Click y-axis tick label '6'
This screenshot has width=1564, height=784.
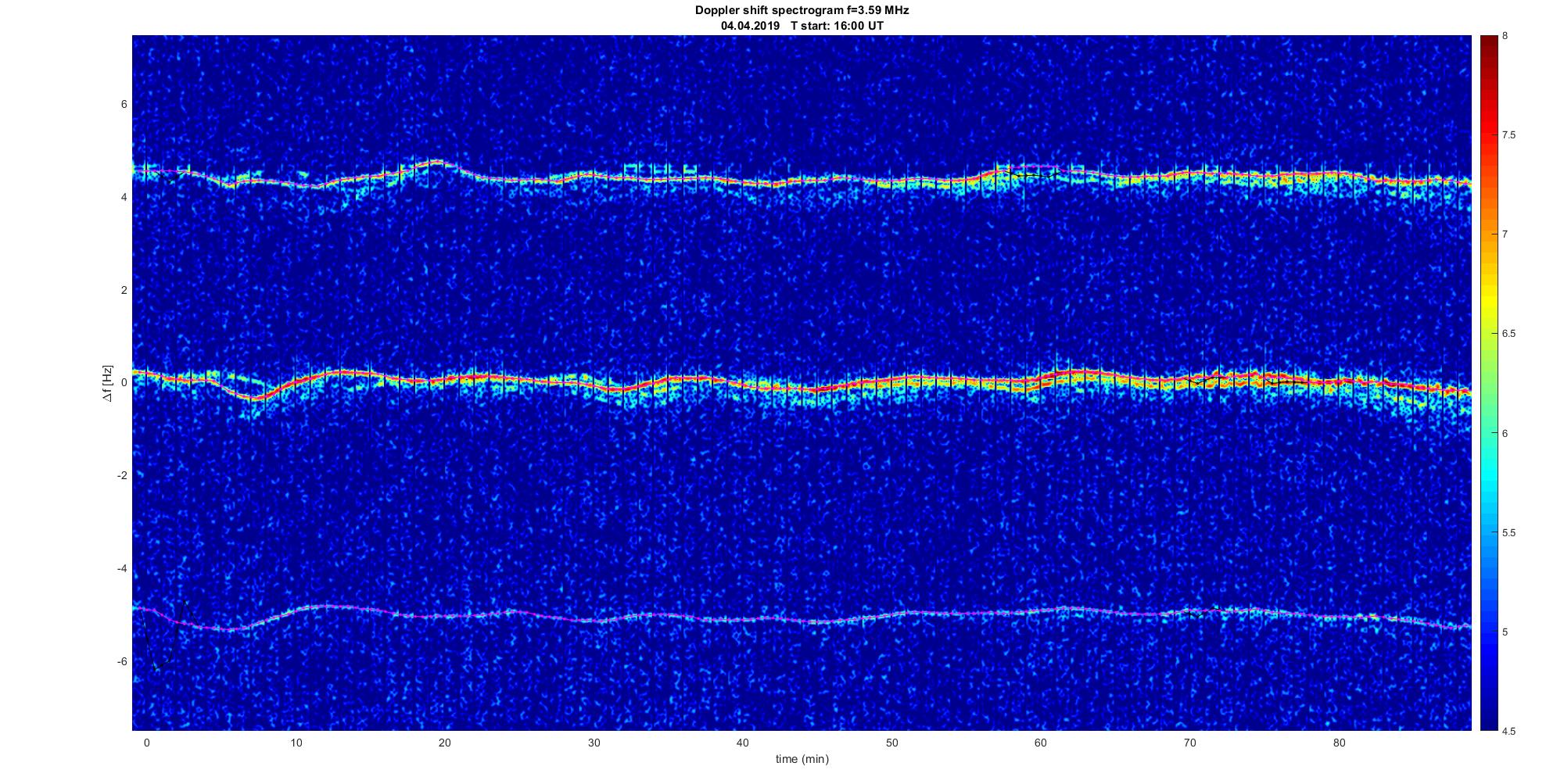coord(124,104)
